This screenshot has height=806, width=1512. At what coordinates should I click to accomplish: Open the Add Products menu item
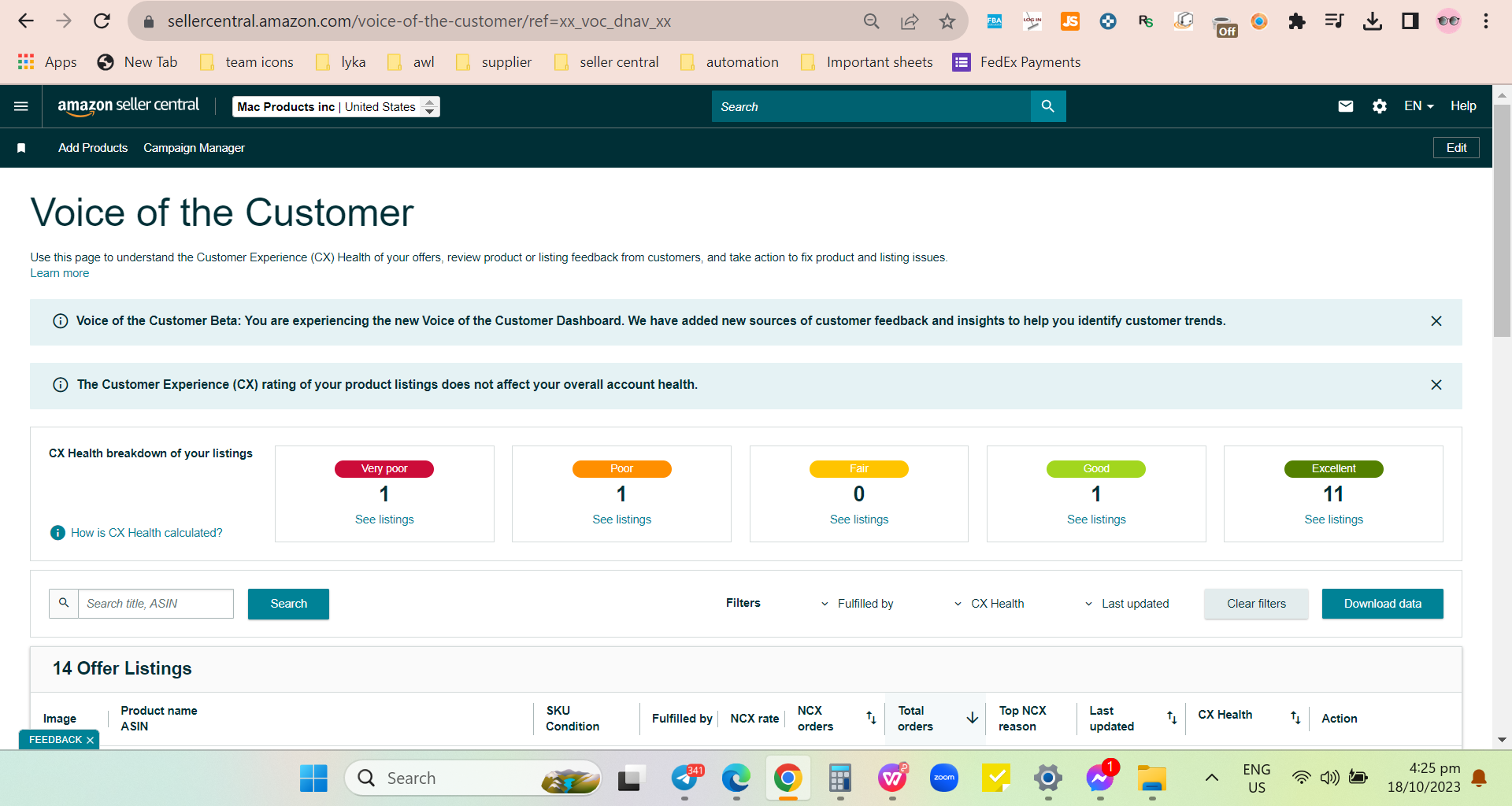coord(93,148)
